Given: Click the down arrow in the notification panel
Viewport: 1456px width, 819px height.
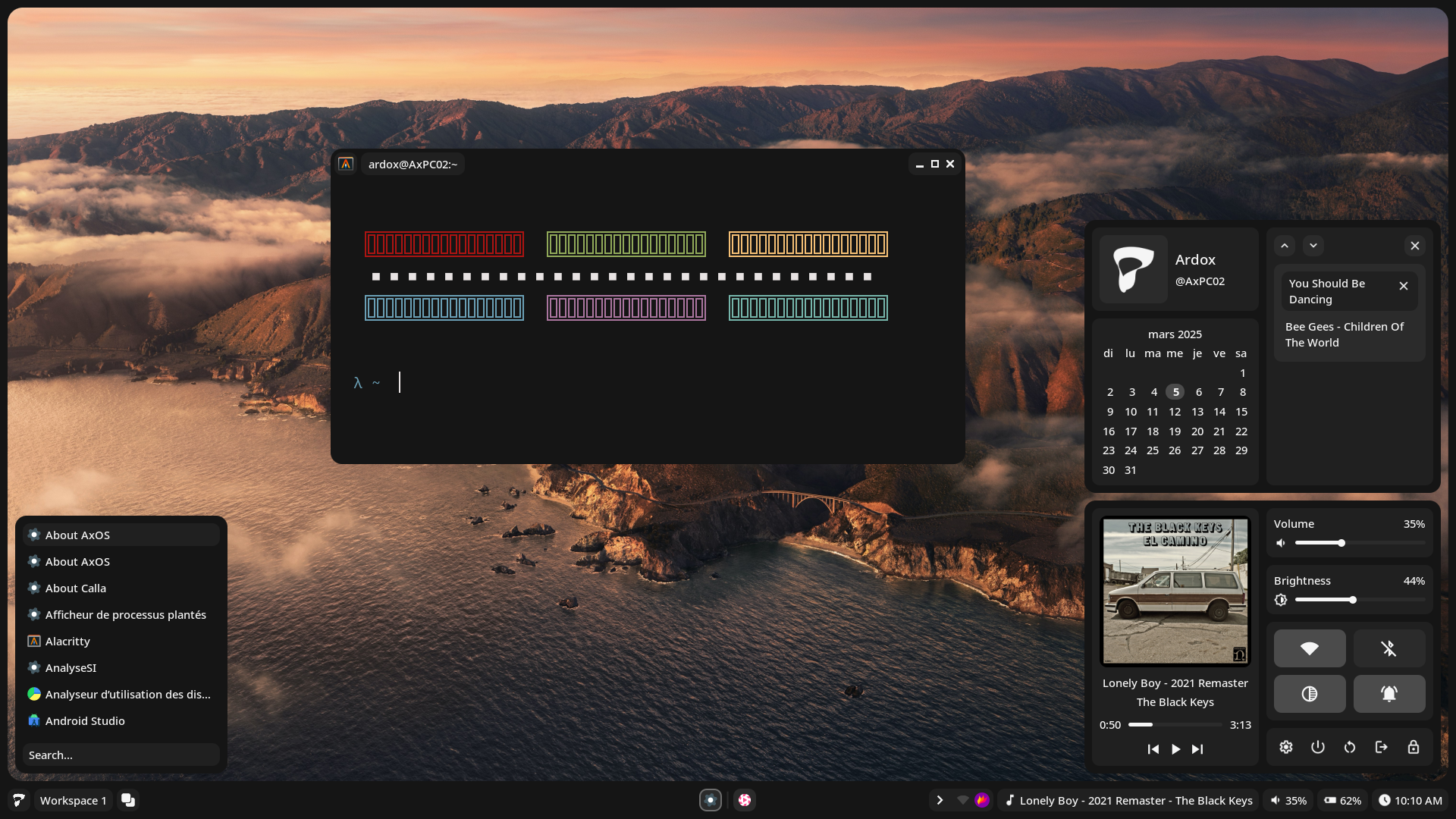Looking at the screenshot, I should tap(1313, 245).
